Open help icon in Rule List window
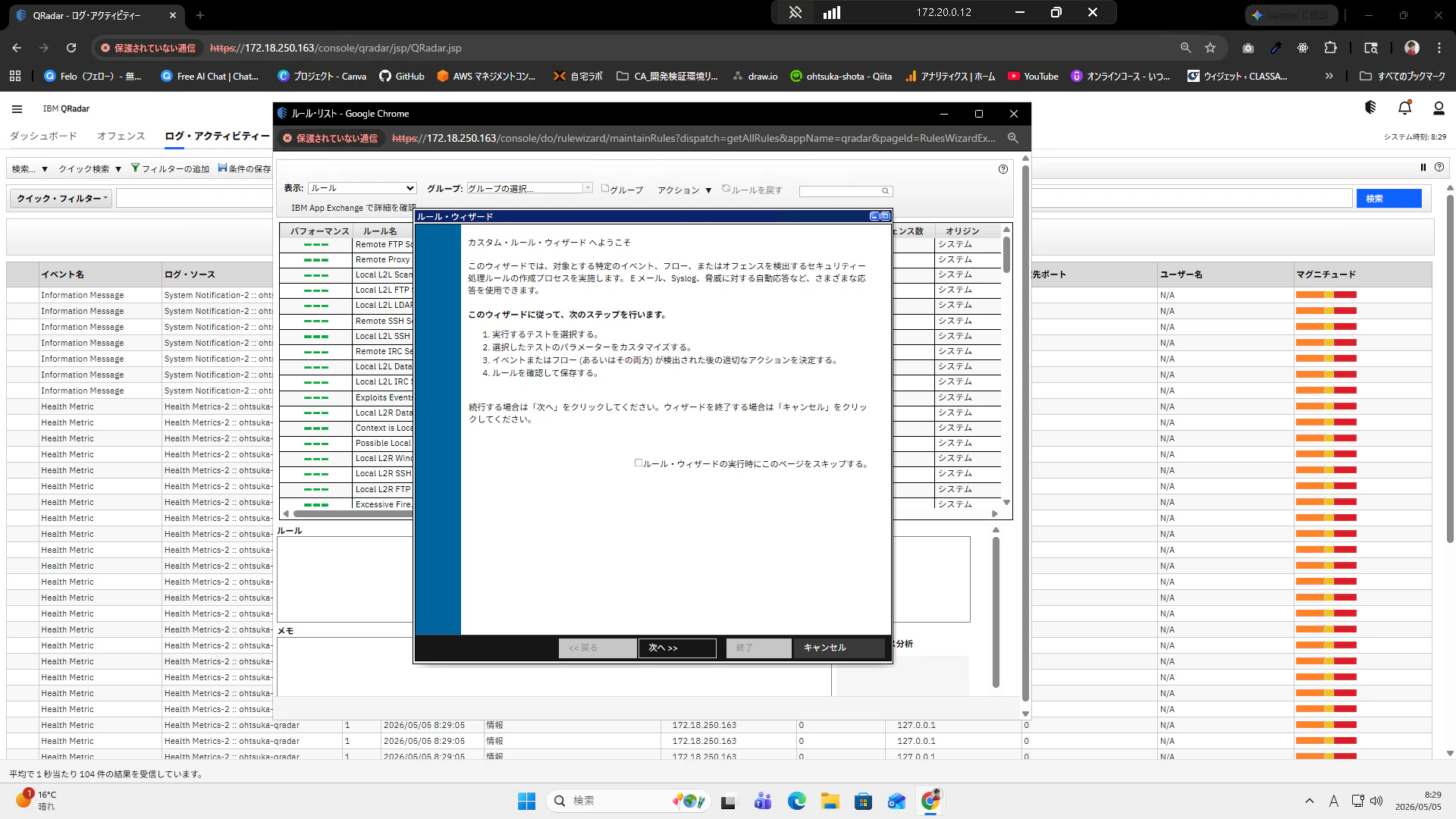This screenshot has height=819, width=1456. 1003,169
